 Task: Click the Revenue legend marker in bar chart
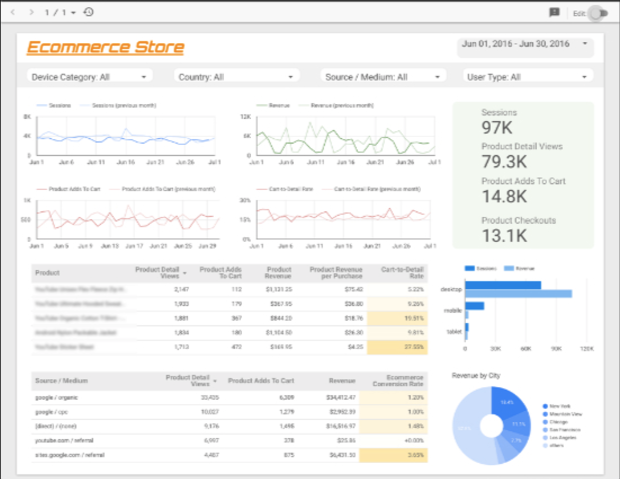click(x=509, y=269)
